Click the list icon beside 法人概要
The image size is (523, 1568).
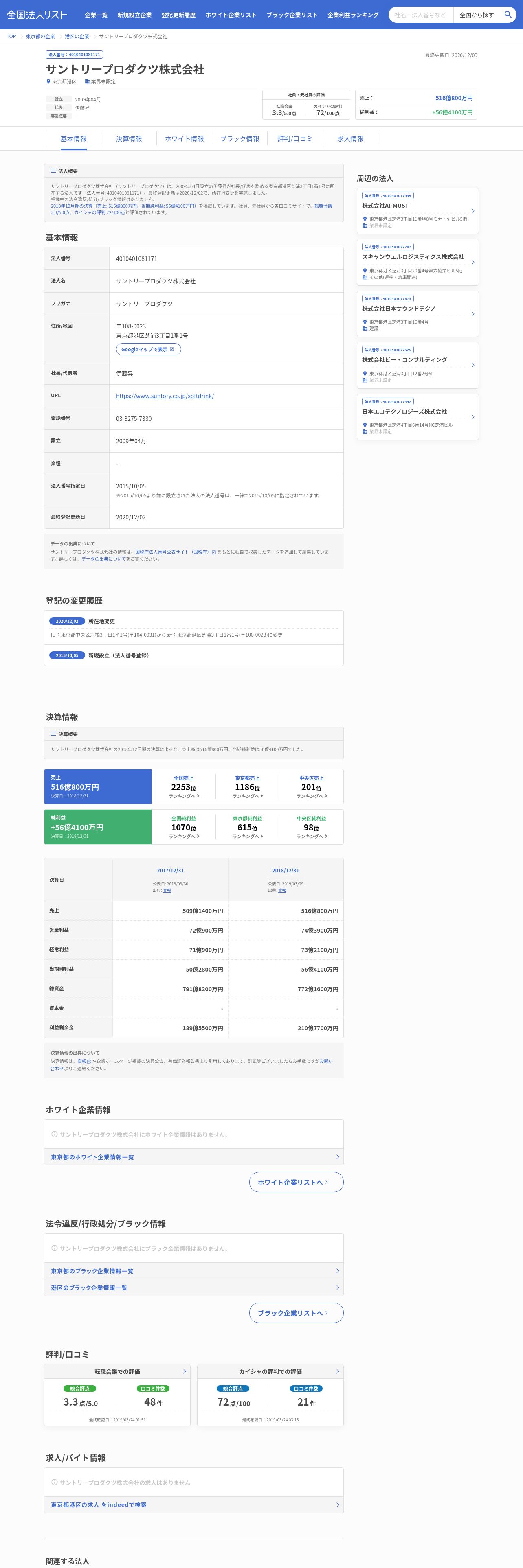(x=54, y=171)
